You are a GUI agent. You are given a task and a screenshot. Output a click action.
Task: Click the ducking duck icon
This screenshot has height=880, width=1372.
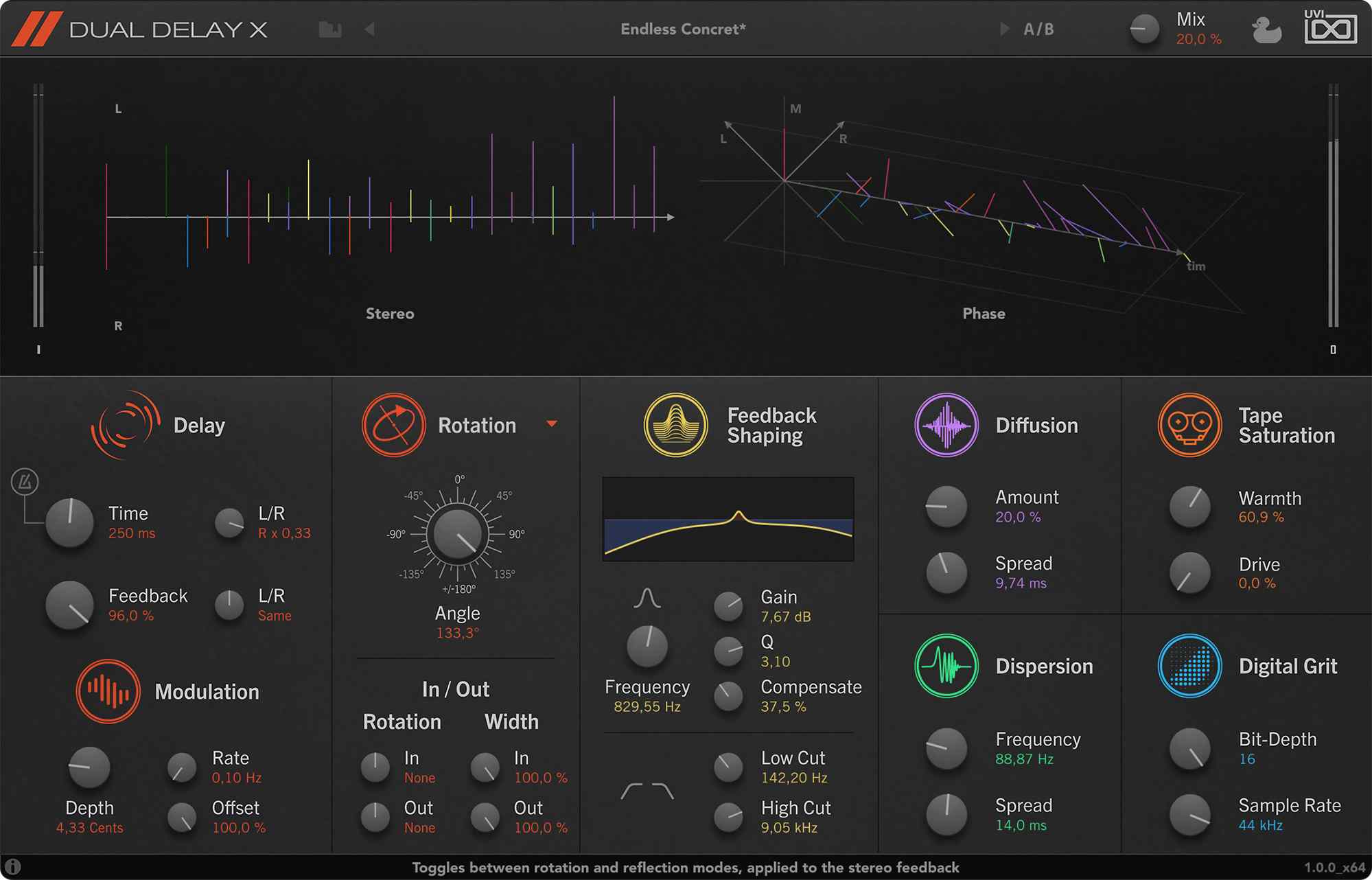click(x=1266, y=30)
